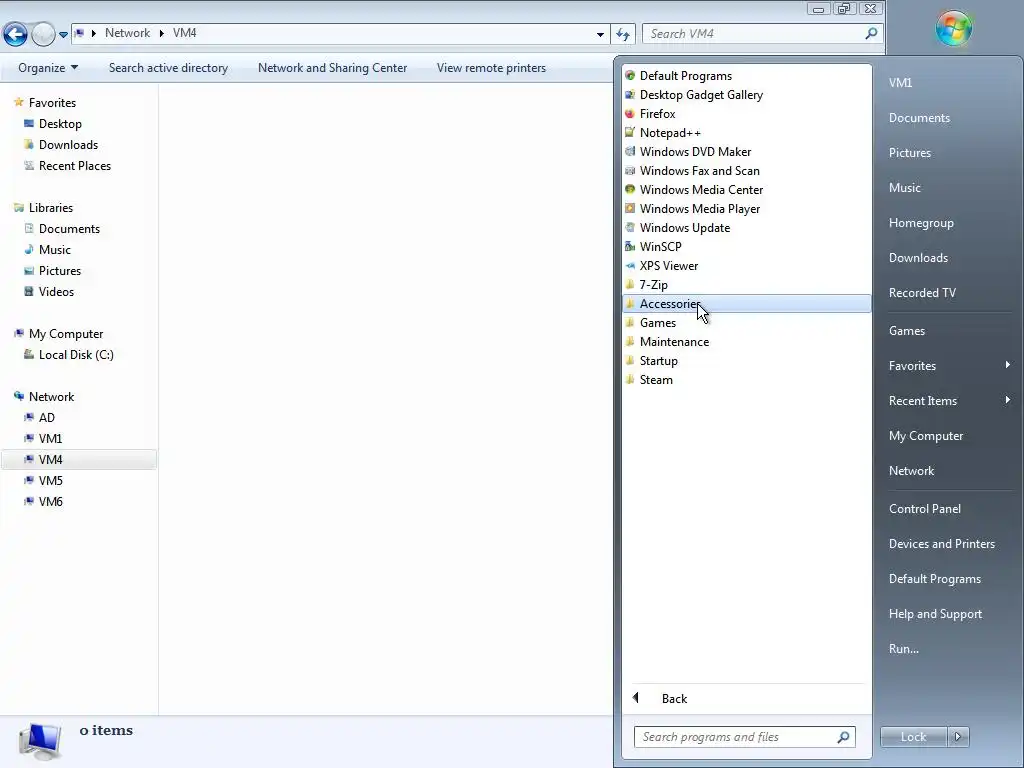Click View remote printers in toolbar
Image resolution: width=1024 pixels, height=768 pixels.
(x=491, y=68)
